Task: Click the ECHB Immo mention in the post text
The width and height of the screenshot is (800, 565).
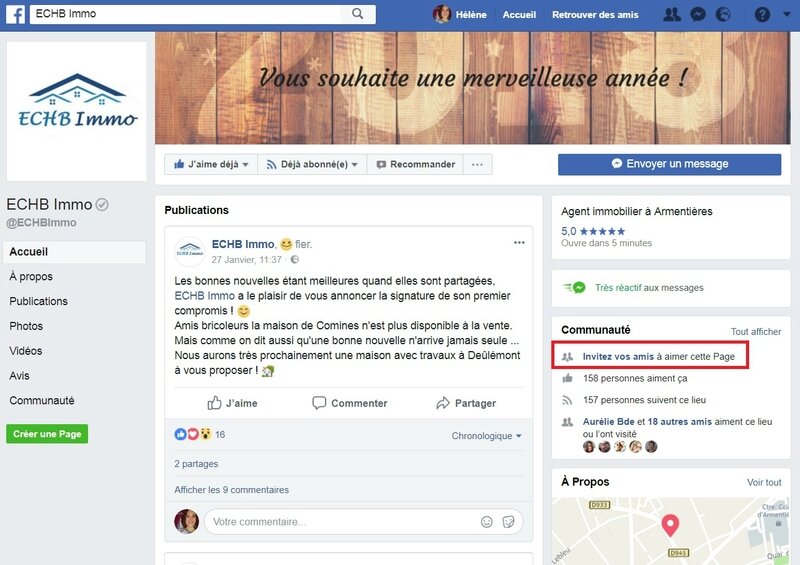Action: point(205,296)
